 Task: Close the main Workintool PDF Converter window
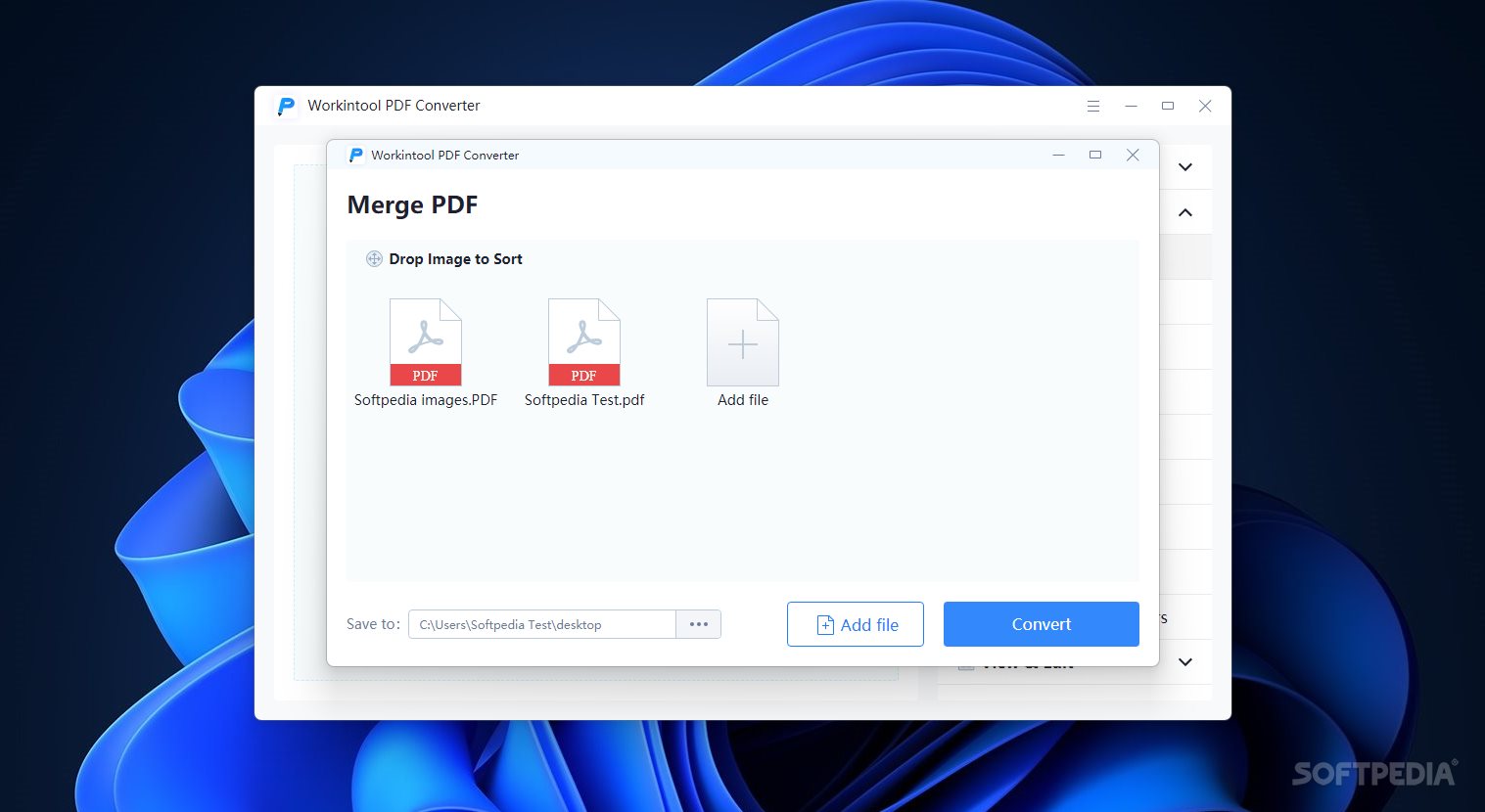click(1205, 106)
